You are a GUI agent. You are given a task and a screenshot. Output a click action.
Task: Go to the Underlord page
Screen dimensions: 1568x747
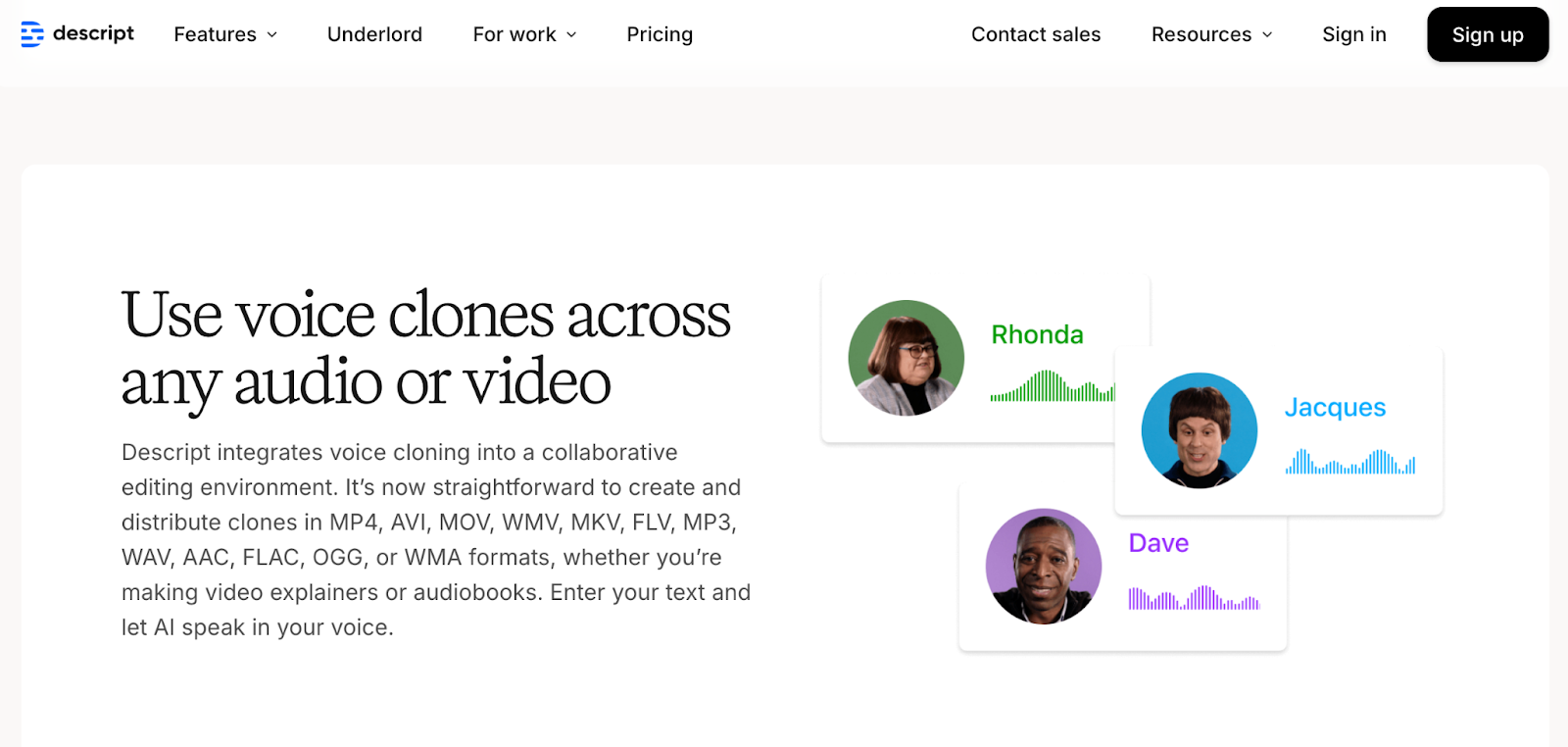(x=374, y=34)
